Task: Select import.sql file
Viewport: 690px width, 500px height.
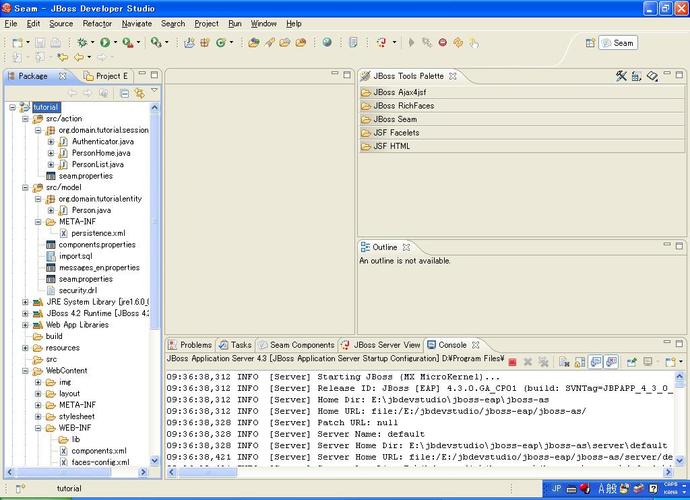Action: pos(76,256)
